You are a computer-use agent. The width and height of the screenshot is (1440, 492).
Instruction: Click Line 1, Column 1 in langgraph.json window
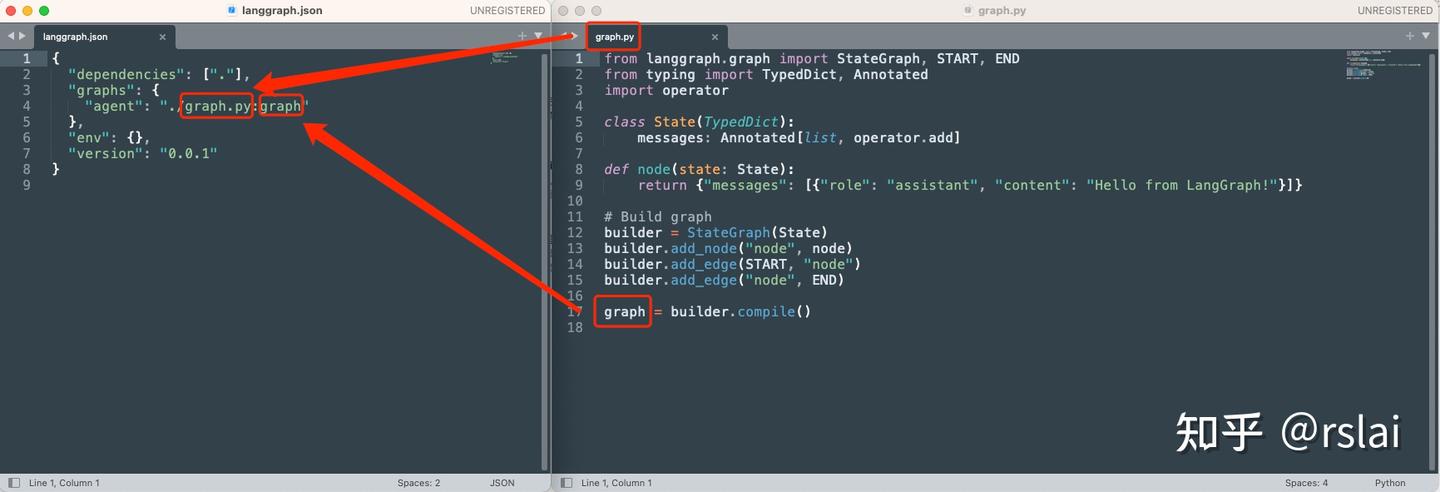[x=64, y=483]
